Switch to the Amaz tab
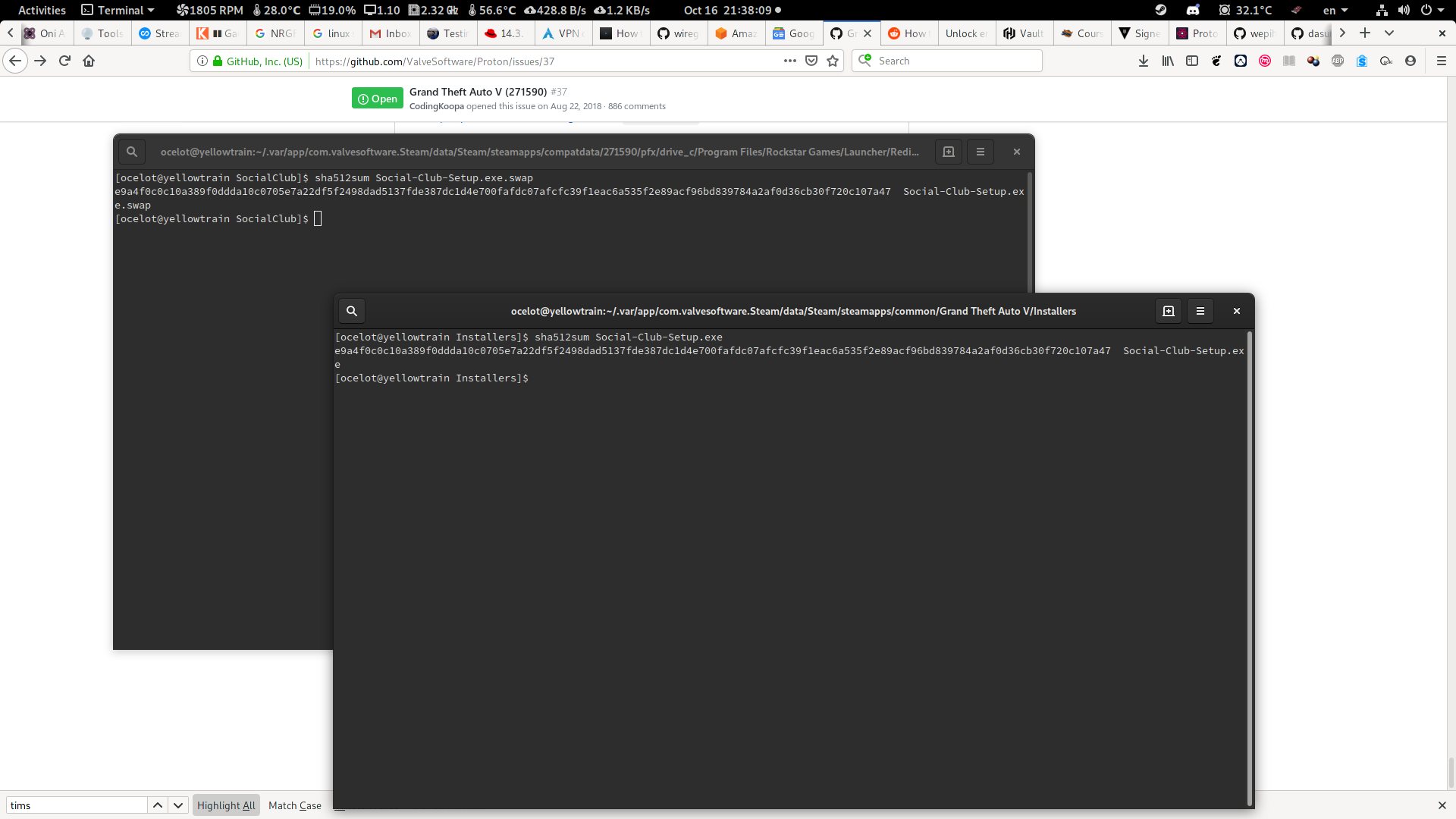This screenshot has height=819, width=1456. [x=736, y=33]
